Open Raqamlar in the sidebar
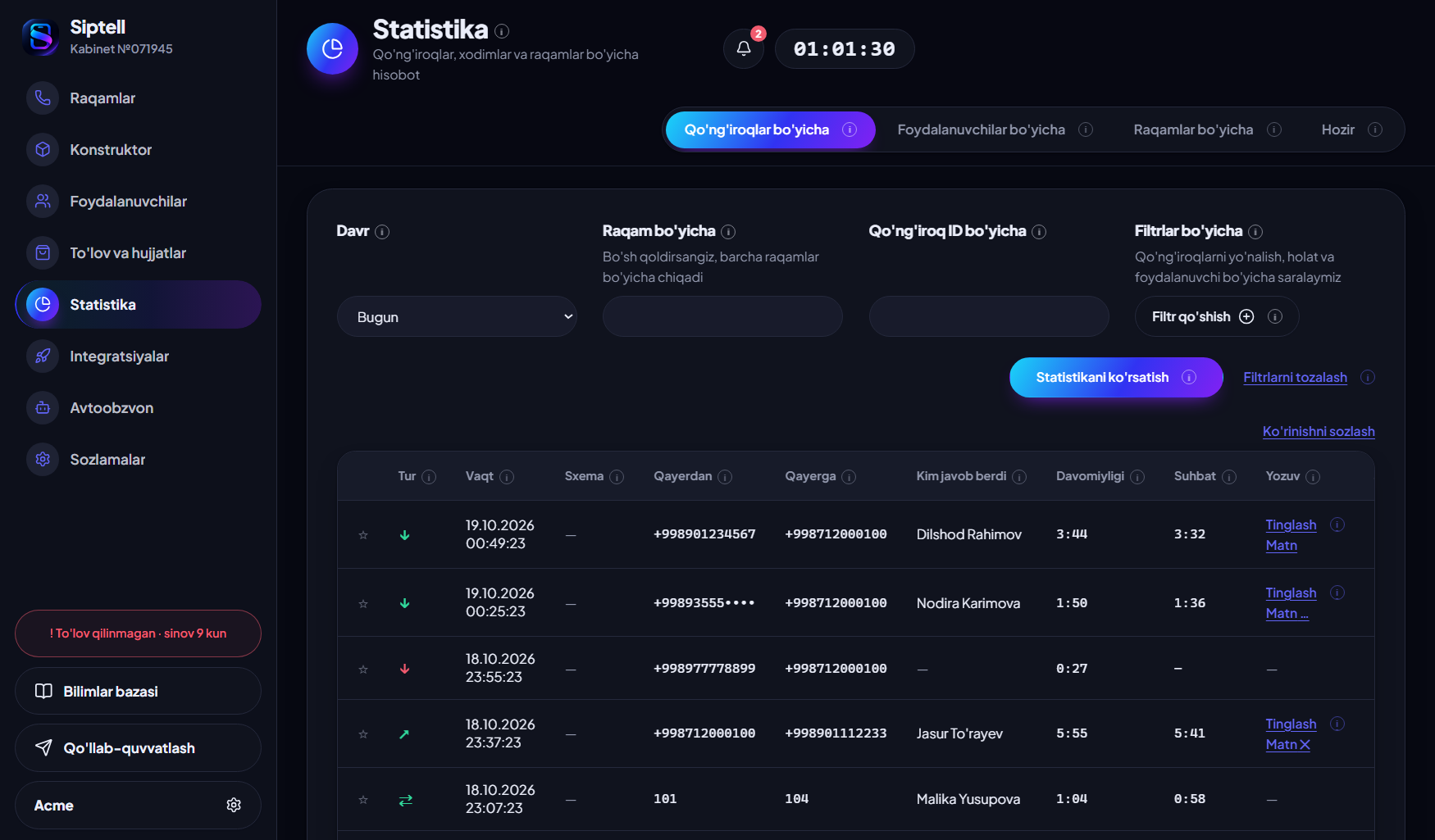 [138, 98]
